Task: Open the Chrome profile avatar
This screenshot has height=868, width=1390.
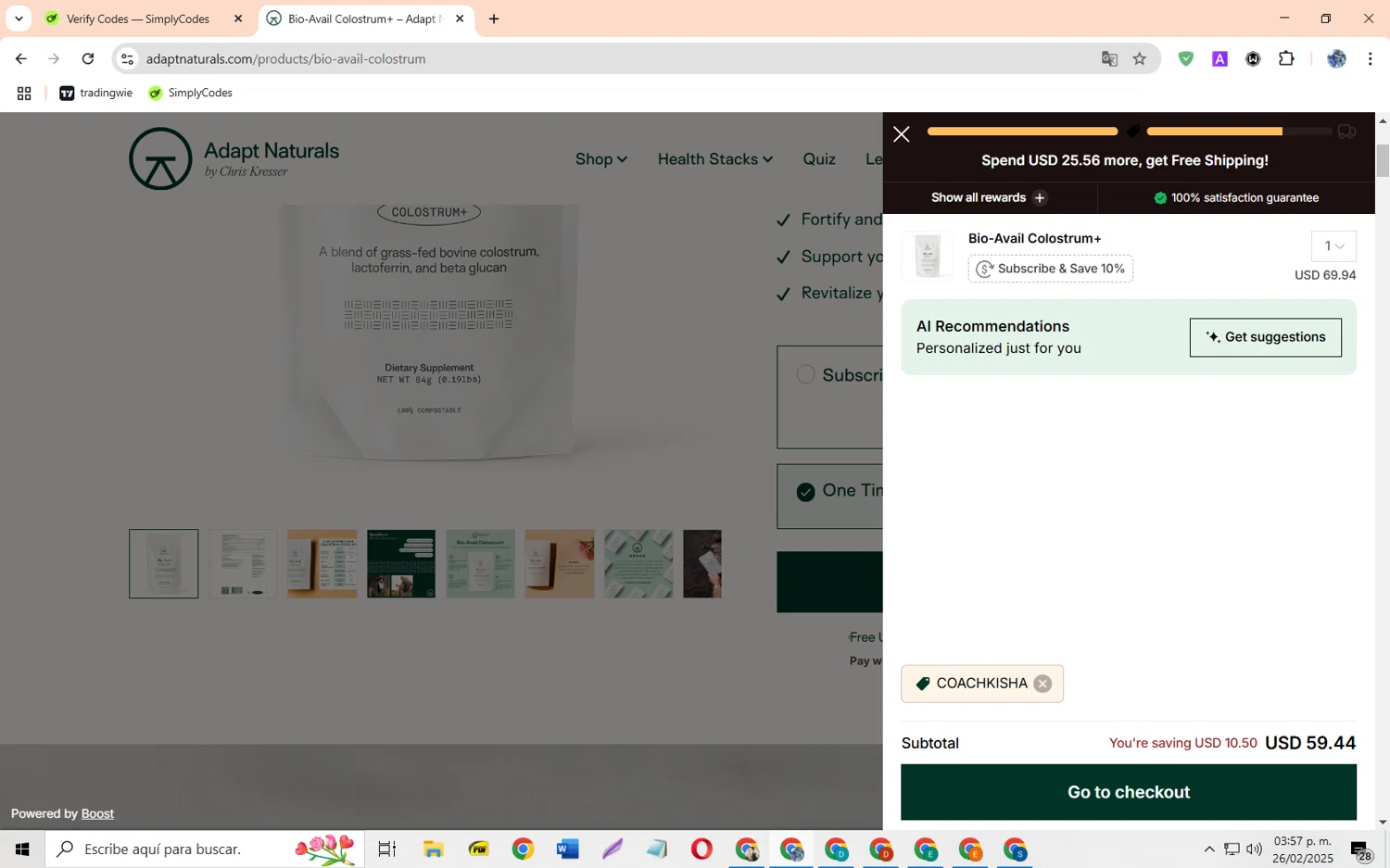Action: click(x=1336, y=58)
